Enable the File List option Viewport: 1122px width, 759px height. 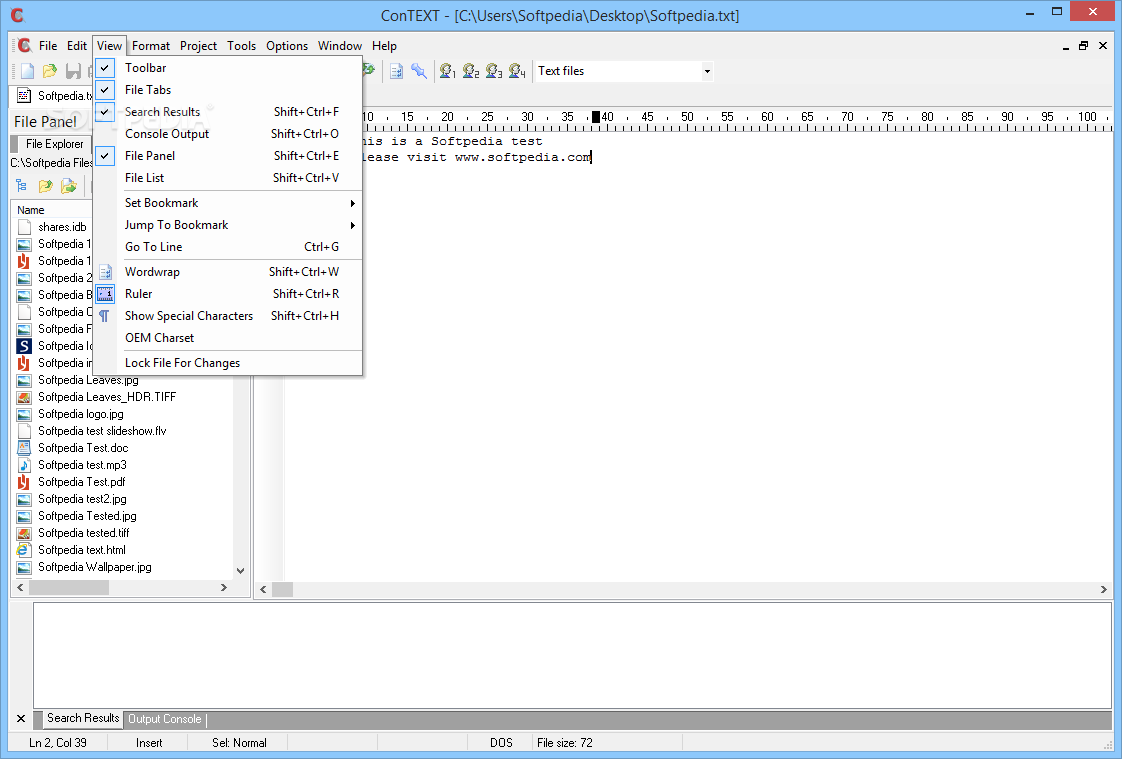(228, 178)
